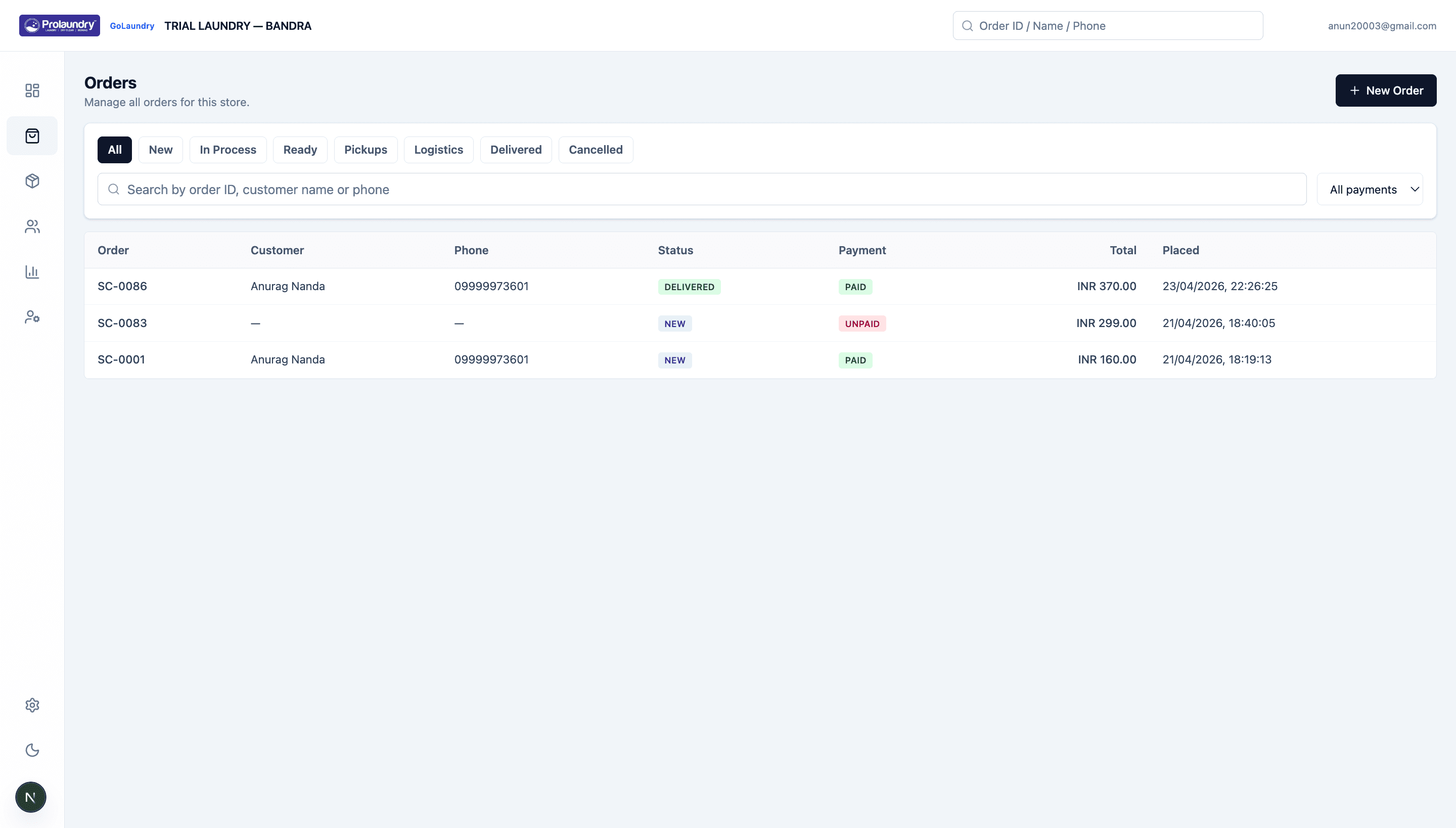The image size is (1456, 828).
Task: Focus the Order ID / Name / Phone search box
Action: coord(1108,26)
